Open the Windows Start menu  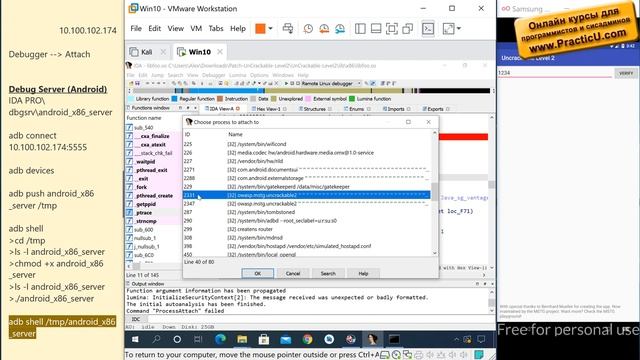point(135,340)
